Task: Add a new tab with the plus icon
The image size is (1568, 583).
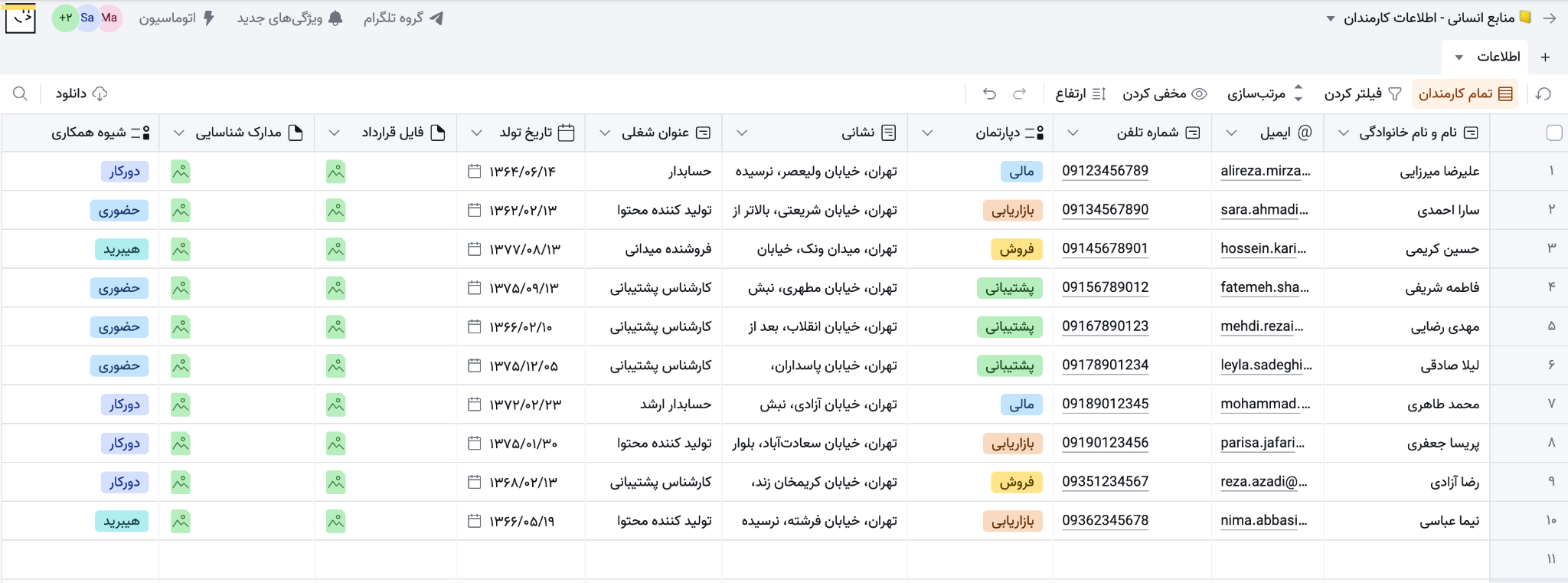Action: point(1545,57)
